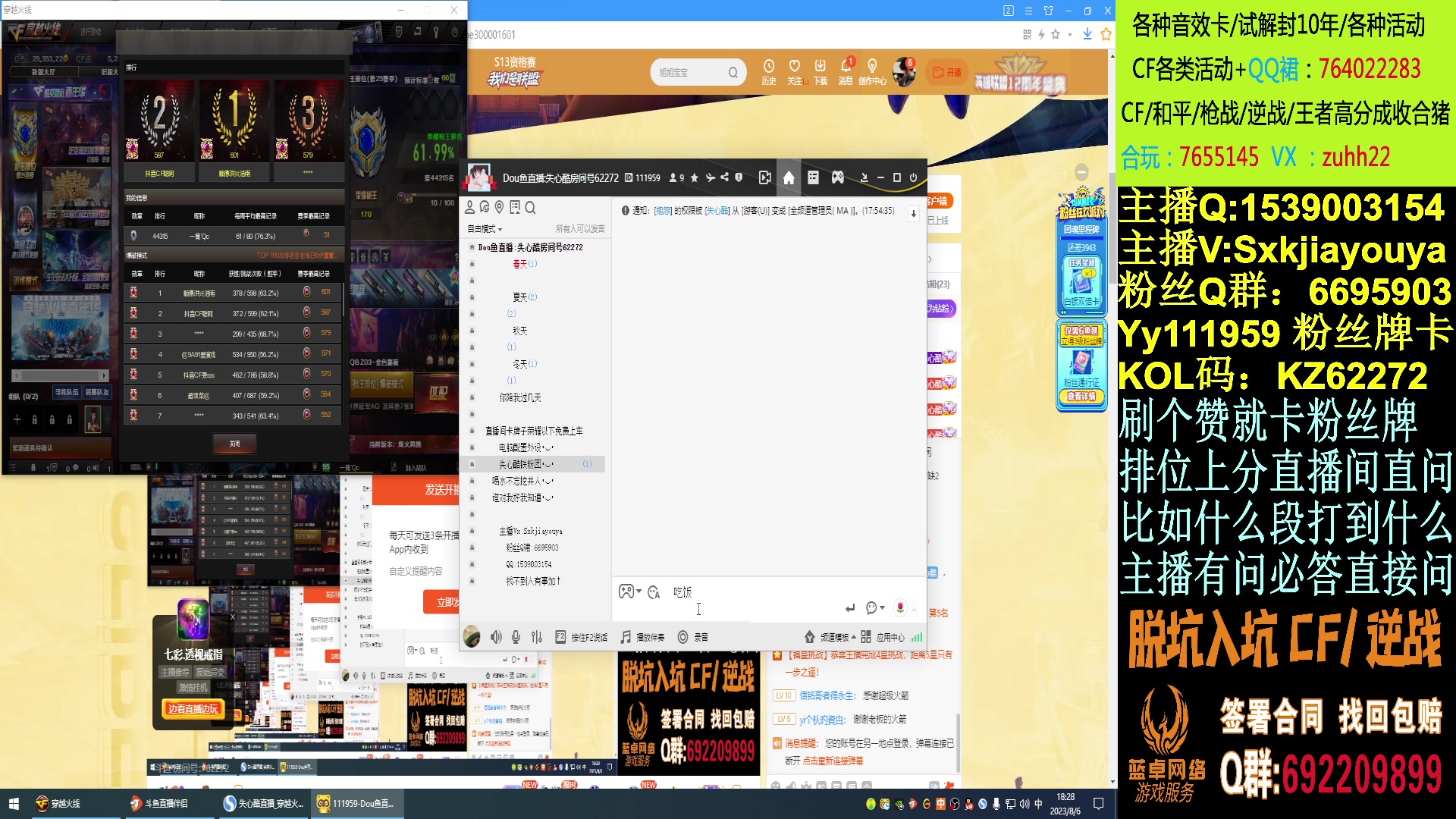Expand the gift panel caret beside the flower
Image resolution: width=1456 pixels, height=819 pixels.
coord(914,608)
